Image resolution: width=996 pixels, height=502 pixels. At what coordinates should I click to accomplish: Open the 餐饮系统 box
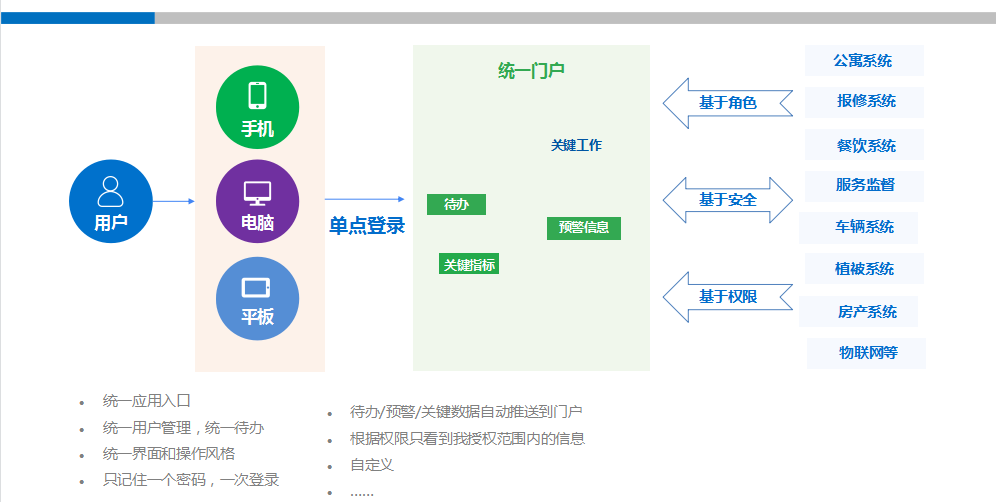tap(866, 145)
